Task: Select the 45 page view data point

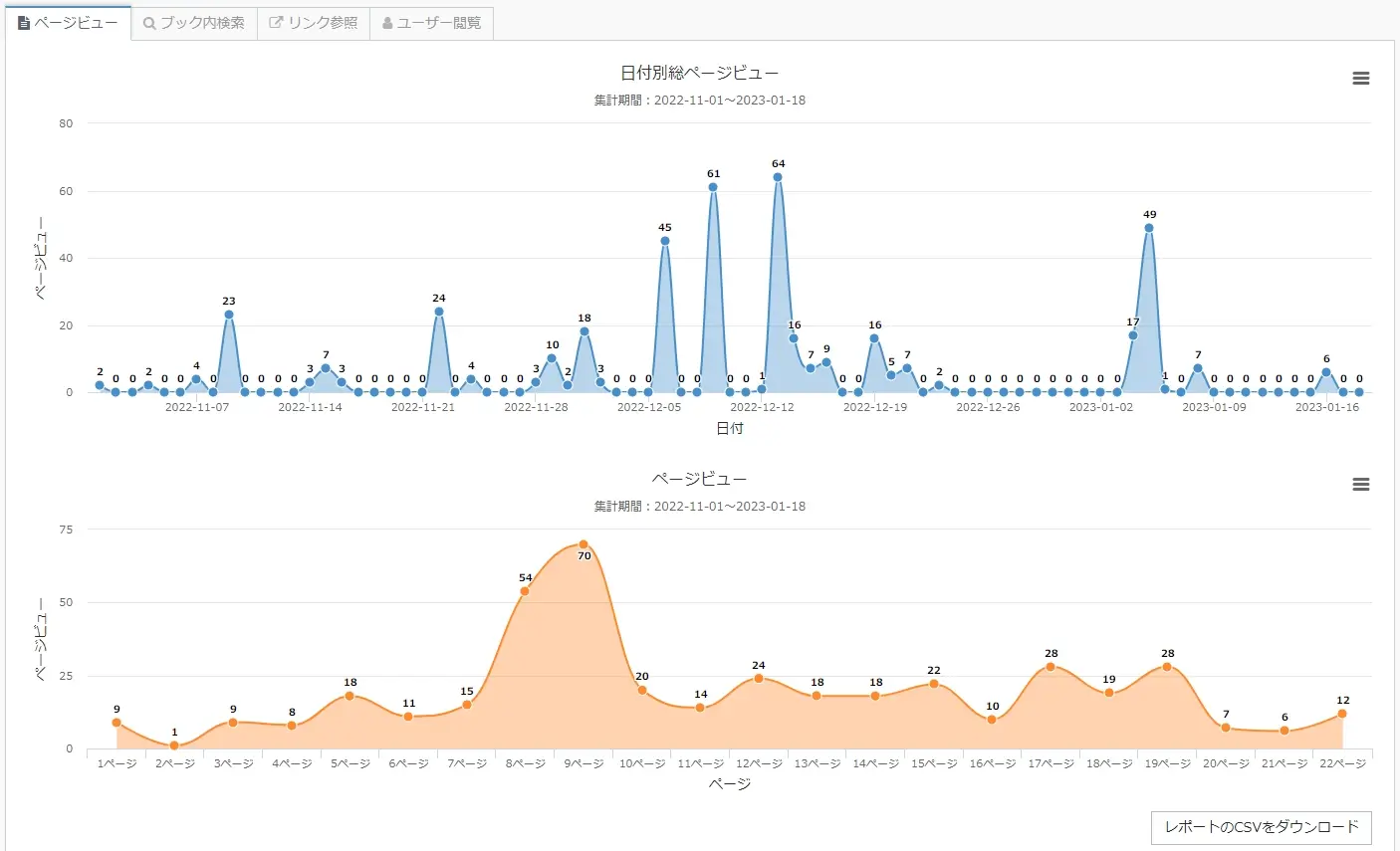Action: point(665,241)
